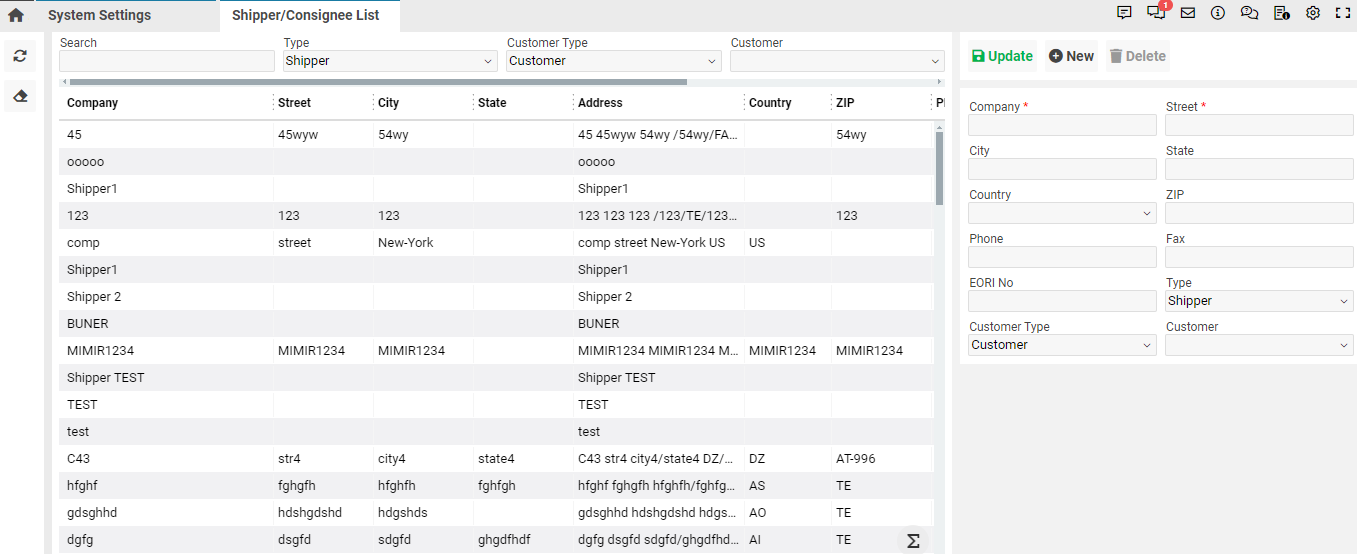The width and height of the screenshot is (1357, 554).
Task: Click the info circle icon
Action: tap(1218, 14)
